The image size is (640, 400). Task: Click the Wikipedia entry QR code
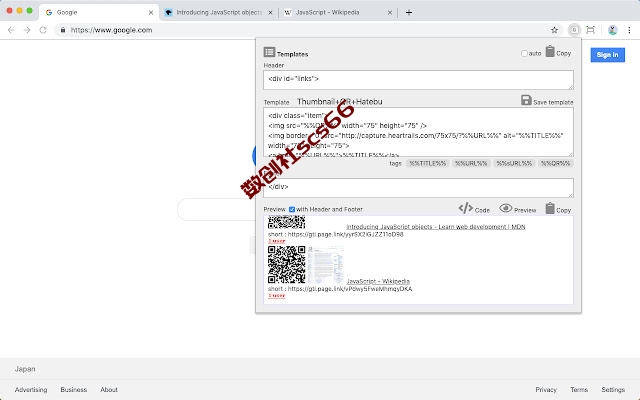click(x=287, y=264)
